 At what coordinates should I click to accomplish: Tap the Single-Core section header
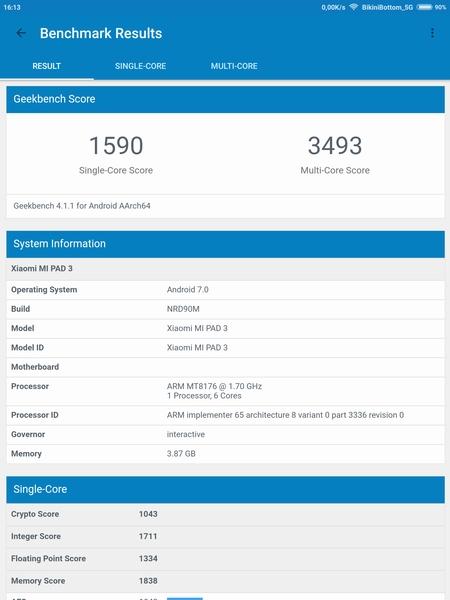point(225,489)
